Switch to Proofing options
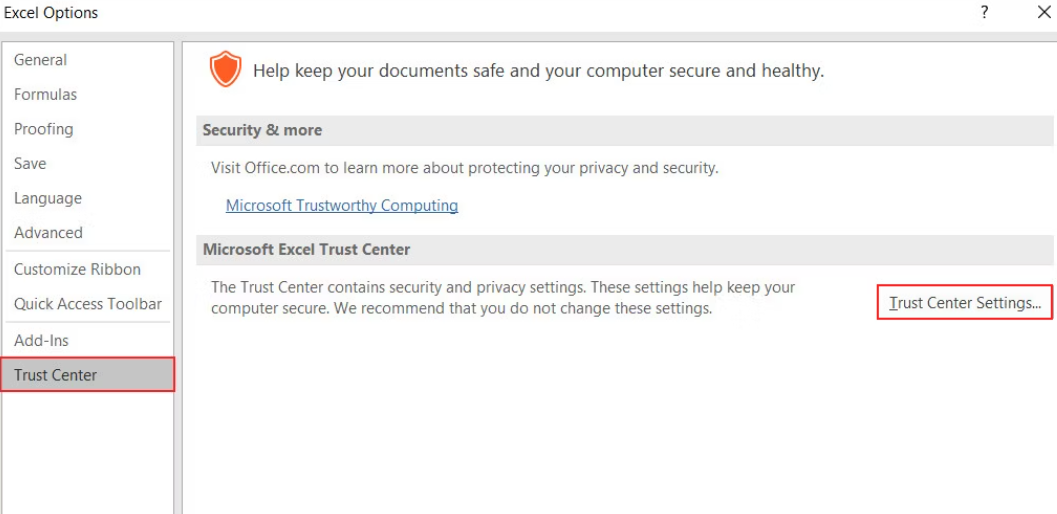Viewport: 1057px width, 514px height. 44,129
